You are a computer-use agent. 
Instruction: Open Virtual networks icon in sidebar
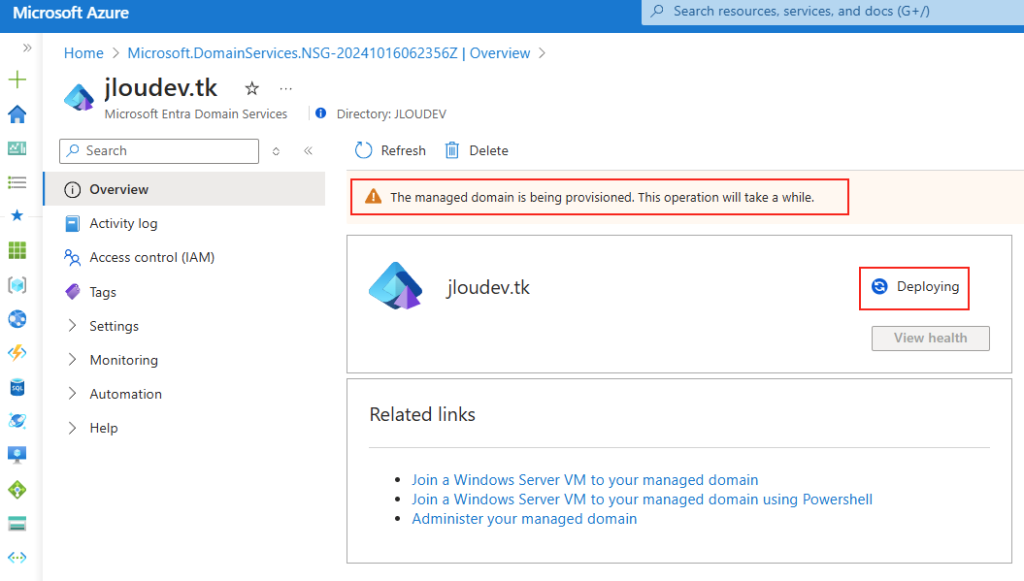tap(17, 557)
